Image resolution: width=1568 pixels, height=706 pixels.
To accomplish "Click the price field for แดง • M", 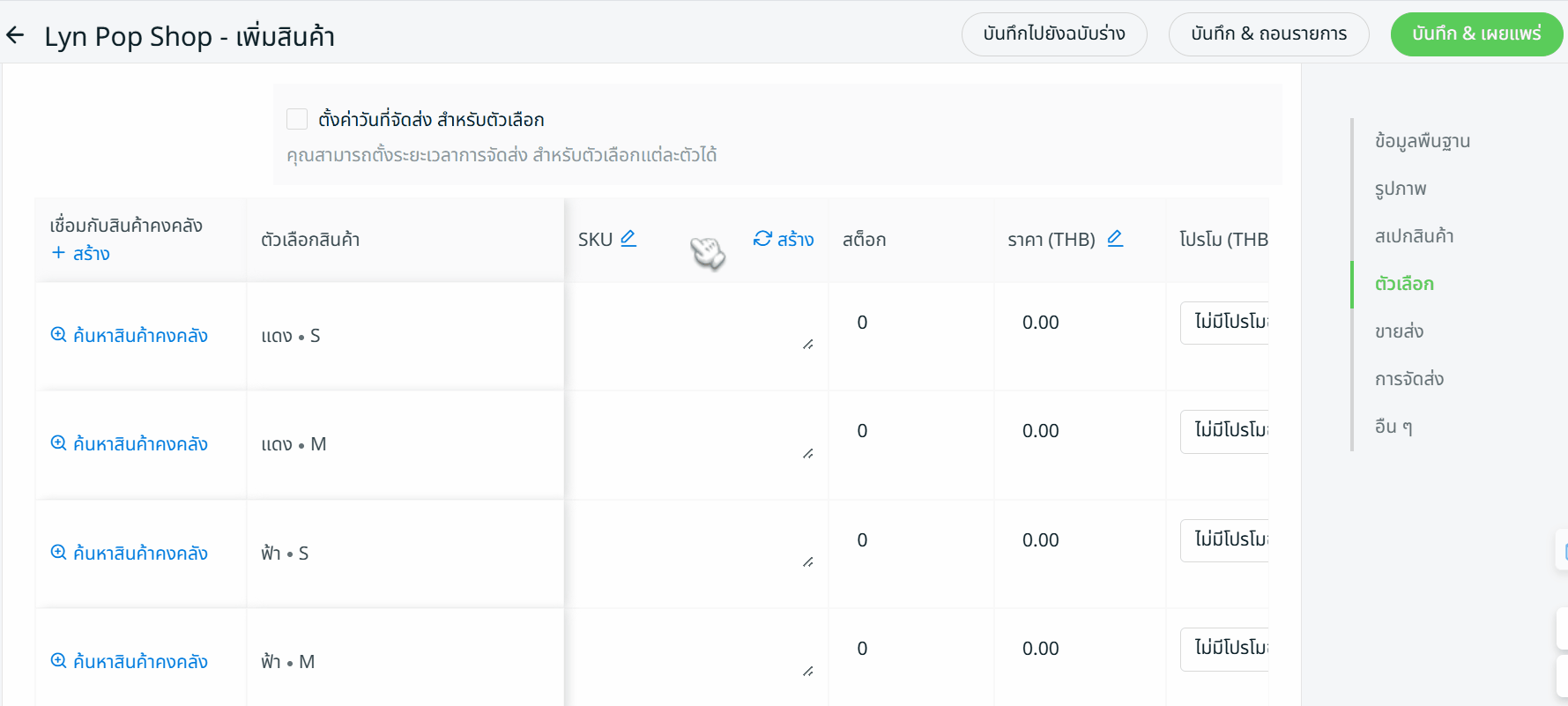I will pos(1075,431).
